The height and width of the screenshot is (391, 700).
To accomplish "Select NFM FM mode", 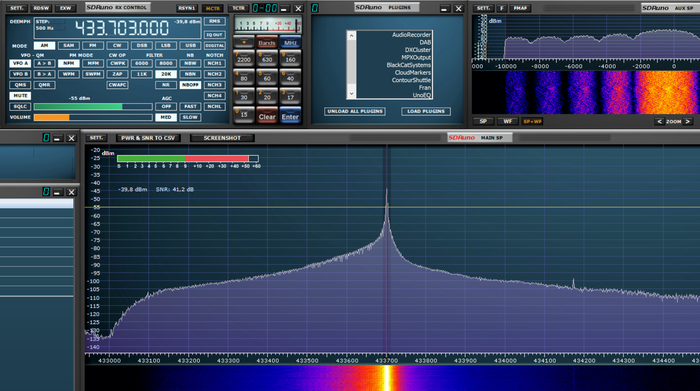I will 68,63.
